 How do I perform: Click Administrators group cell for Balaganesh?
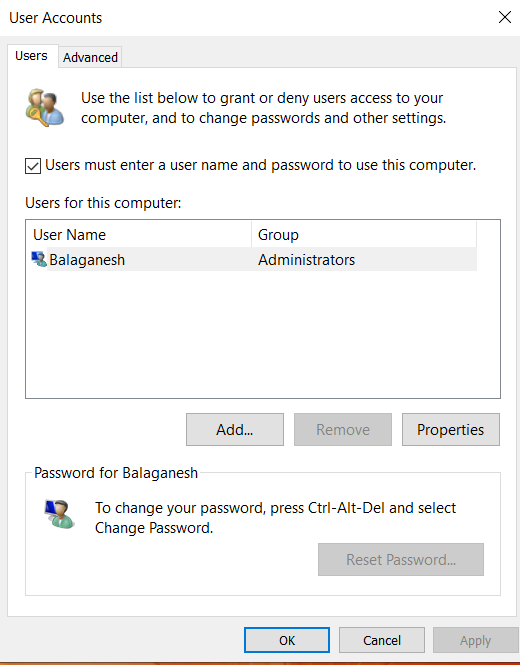[x=306, y=260]
